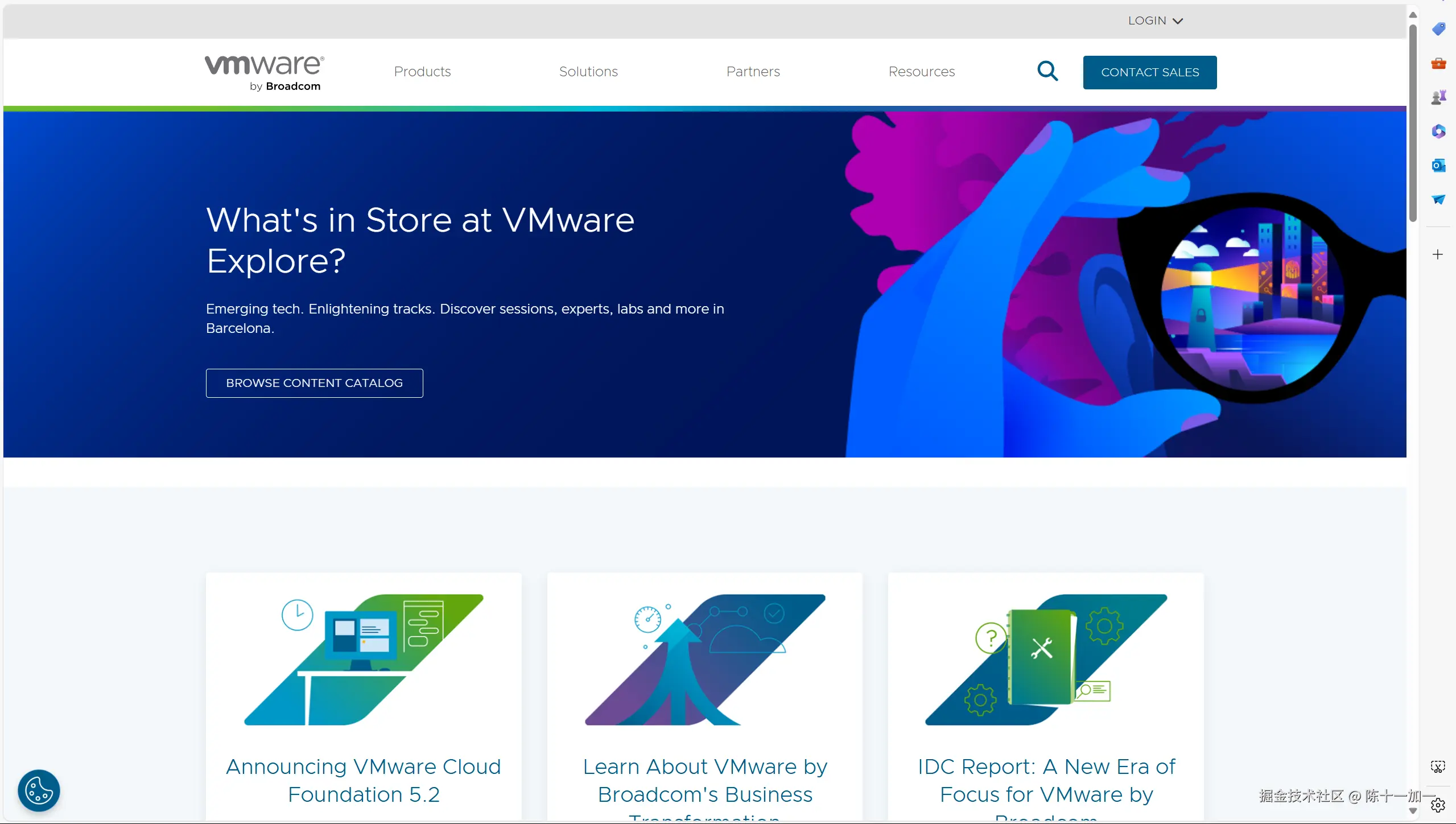Open the Resources dropdown menu
Image resolution: width=1456 pixels, height=824 pixels.
[x=921, y=72]
